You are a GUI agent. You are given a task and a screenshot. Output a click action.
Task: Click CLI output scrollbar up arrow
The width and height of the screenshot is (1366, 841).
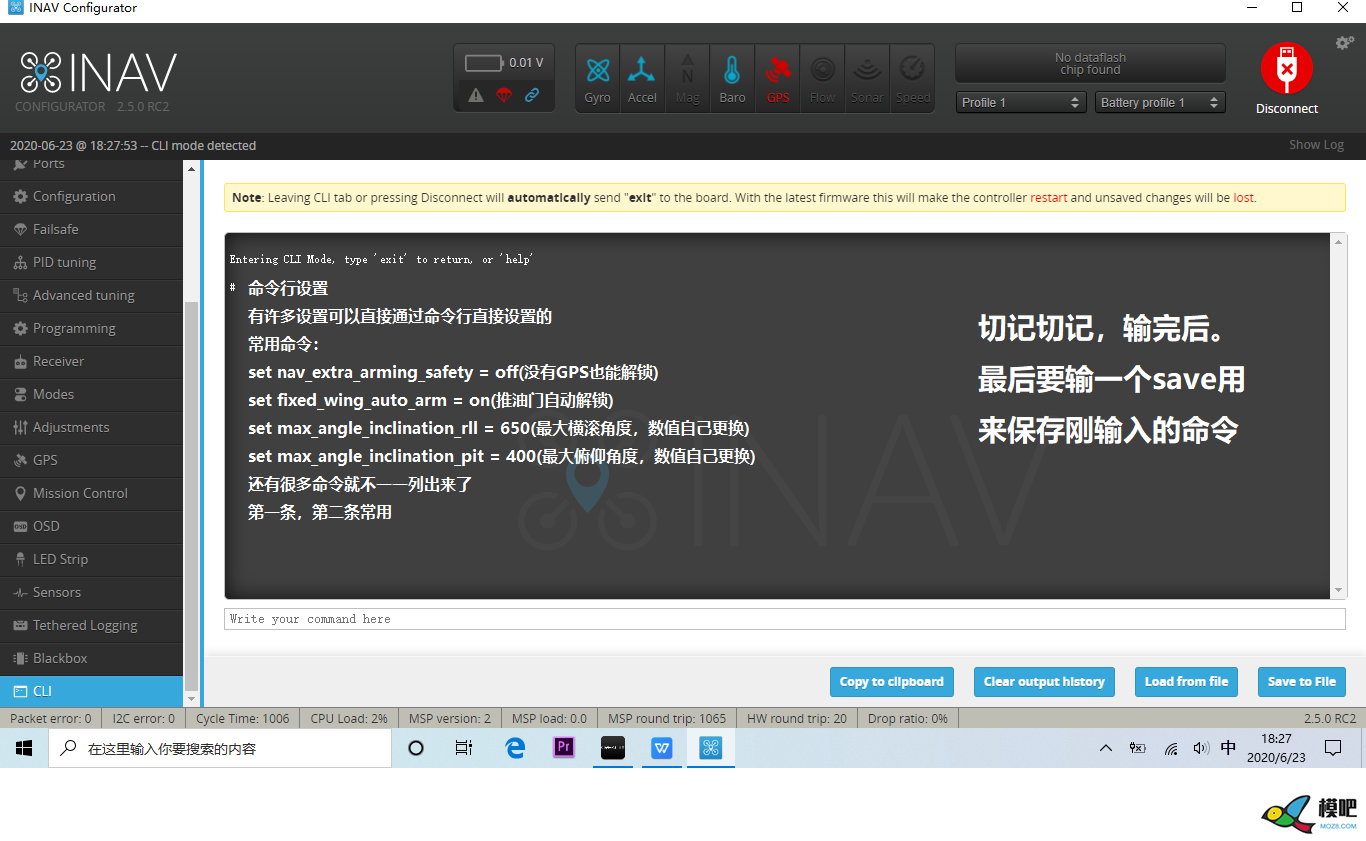pyautogui.click(x=1339, y=241)
